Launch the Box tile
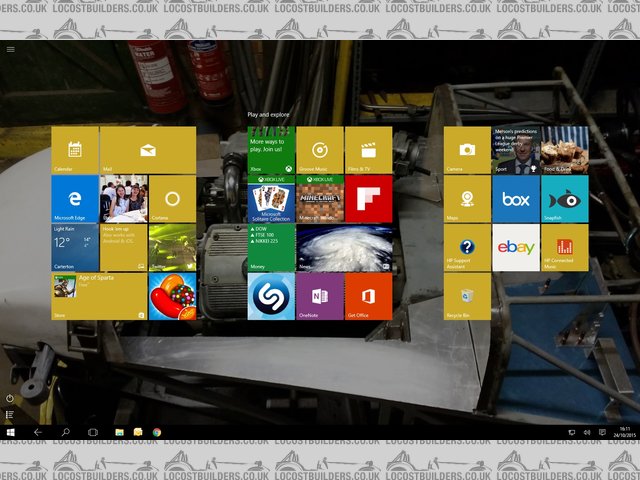Viewport: 640px width, 480px height. click(x=516, y=199)
